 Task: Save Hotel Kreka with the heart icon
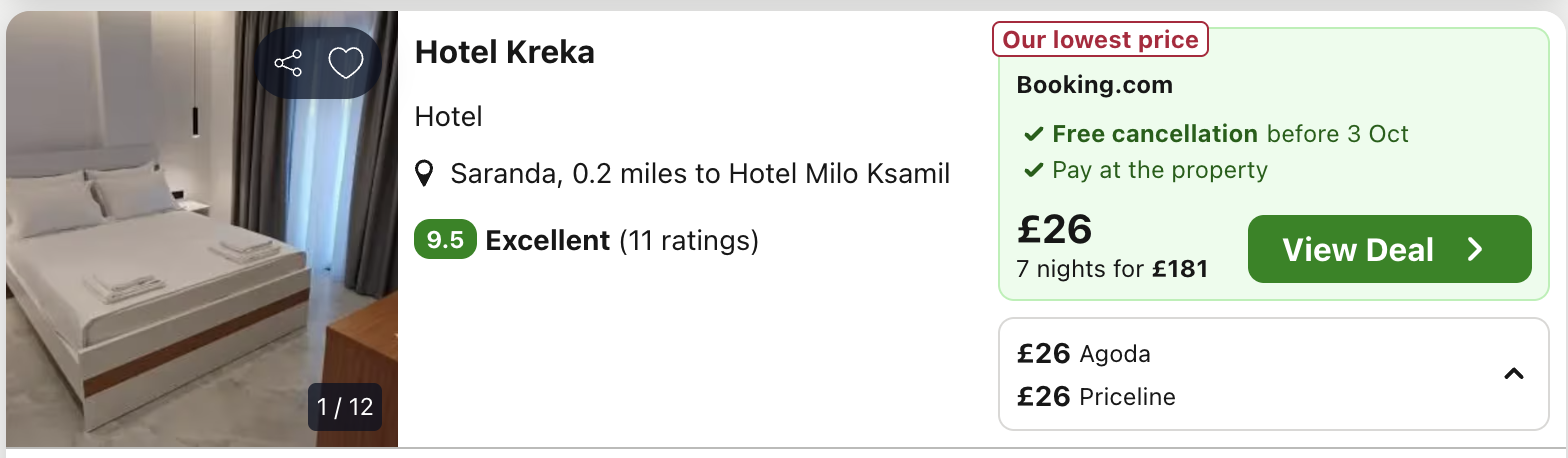346,64
